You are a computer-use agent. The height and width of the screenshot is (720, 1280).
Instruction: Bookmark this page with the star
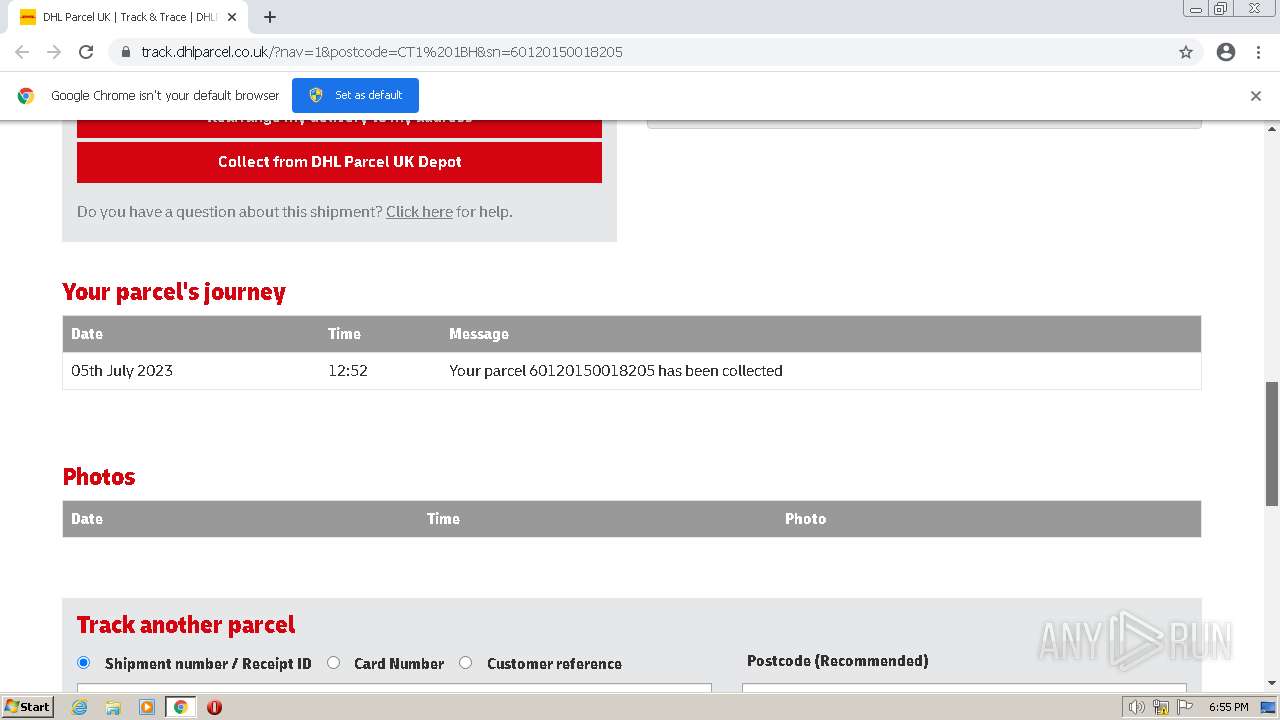(1186, 52)
